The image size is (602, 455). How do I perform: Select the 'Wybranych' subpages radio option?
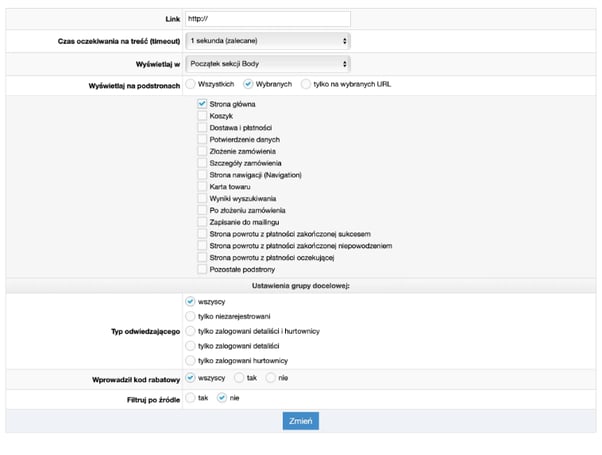pos(248,84)
